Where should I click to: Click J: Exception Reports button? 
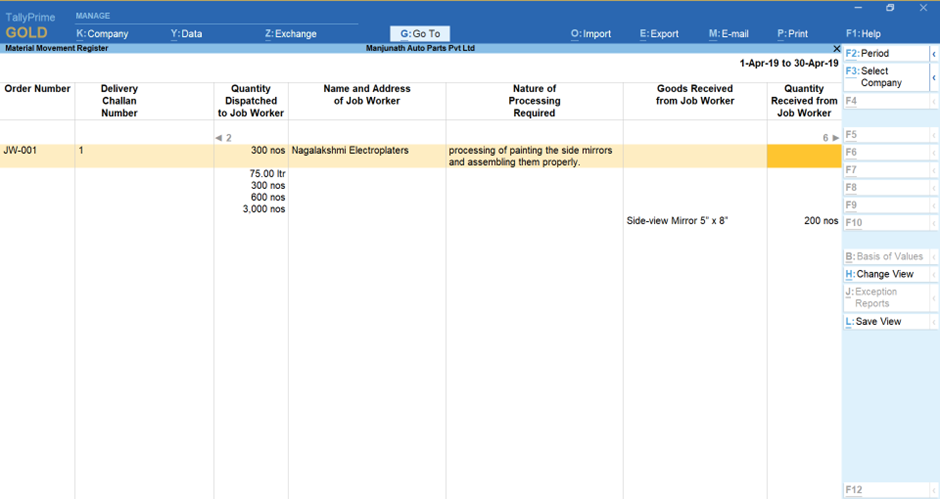click(886, 297)
